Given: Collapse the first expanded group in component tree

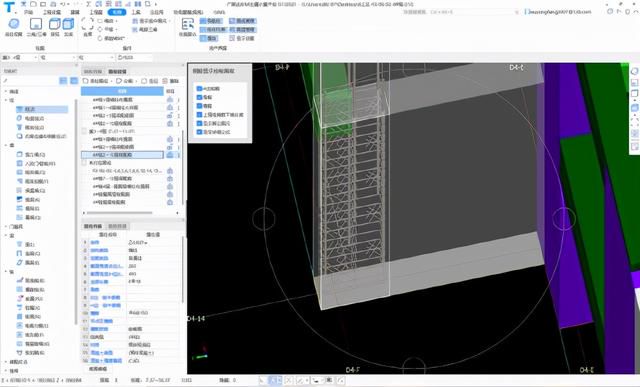Looking at the screenshot, I should pyautogui.click(x=6, y=100).
